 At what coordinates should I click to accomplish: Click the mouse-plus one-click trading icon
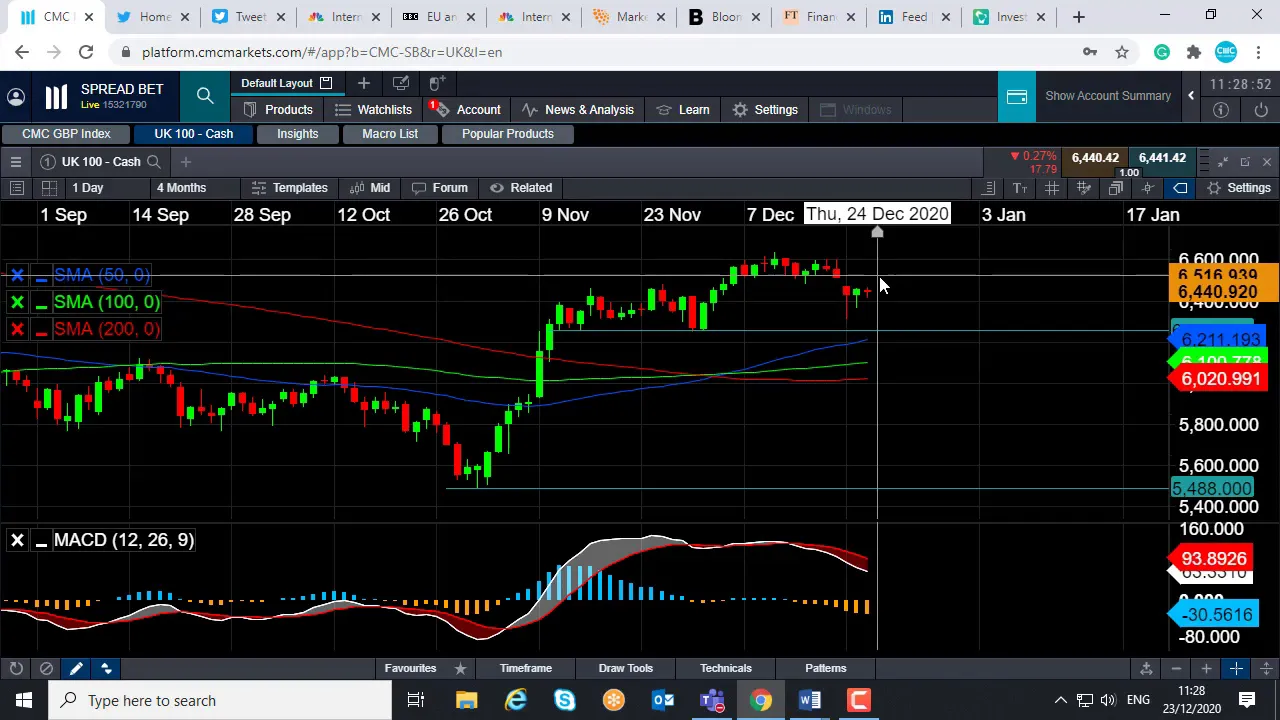[437, 83]
